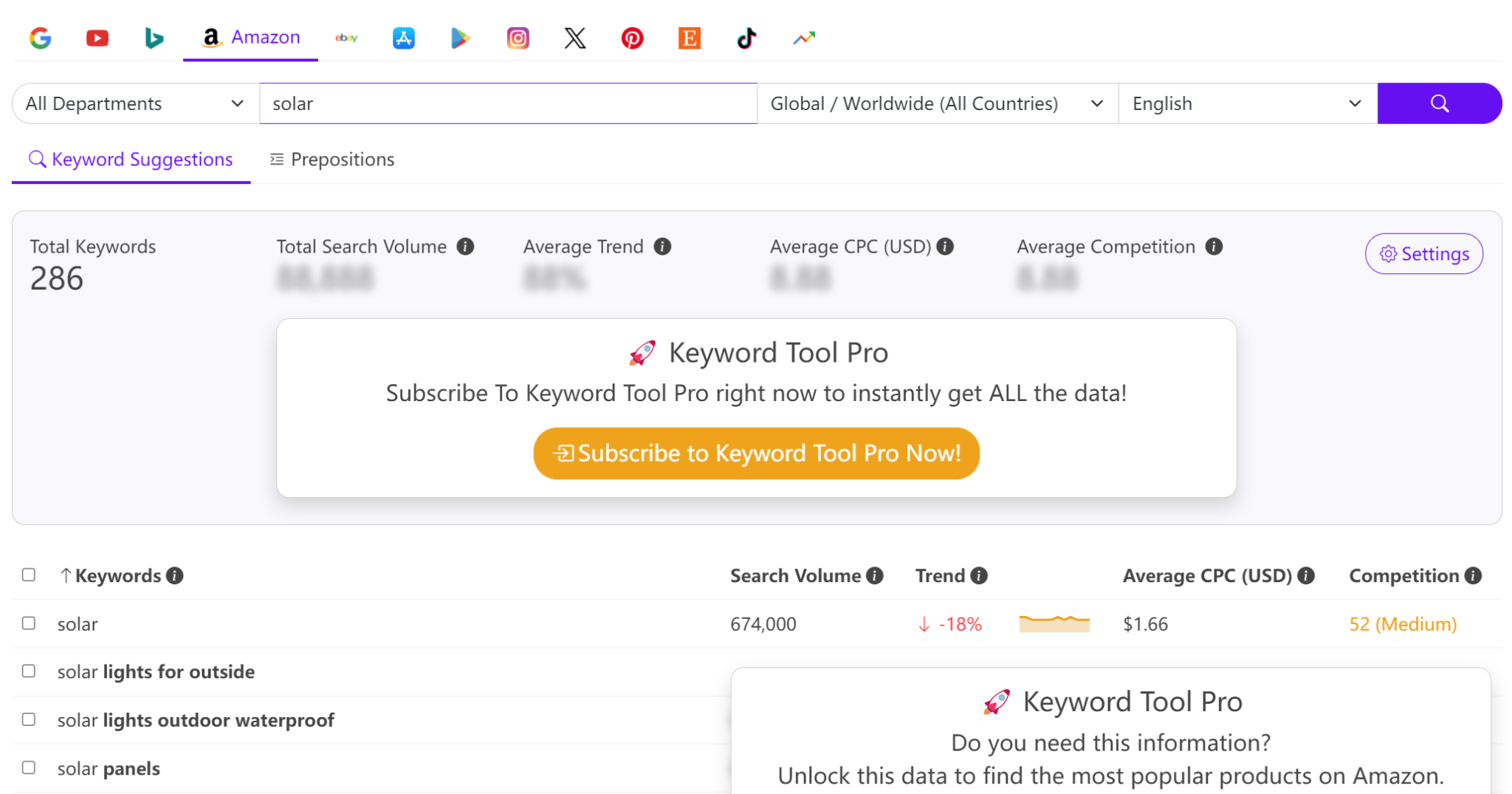The width and height of the screenshot is (1512, 794).
Task: Switch to the TikTok keyword source
Action: pyautogui.click(x=746, y=38)
